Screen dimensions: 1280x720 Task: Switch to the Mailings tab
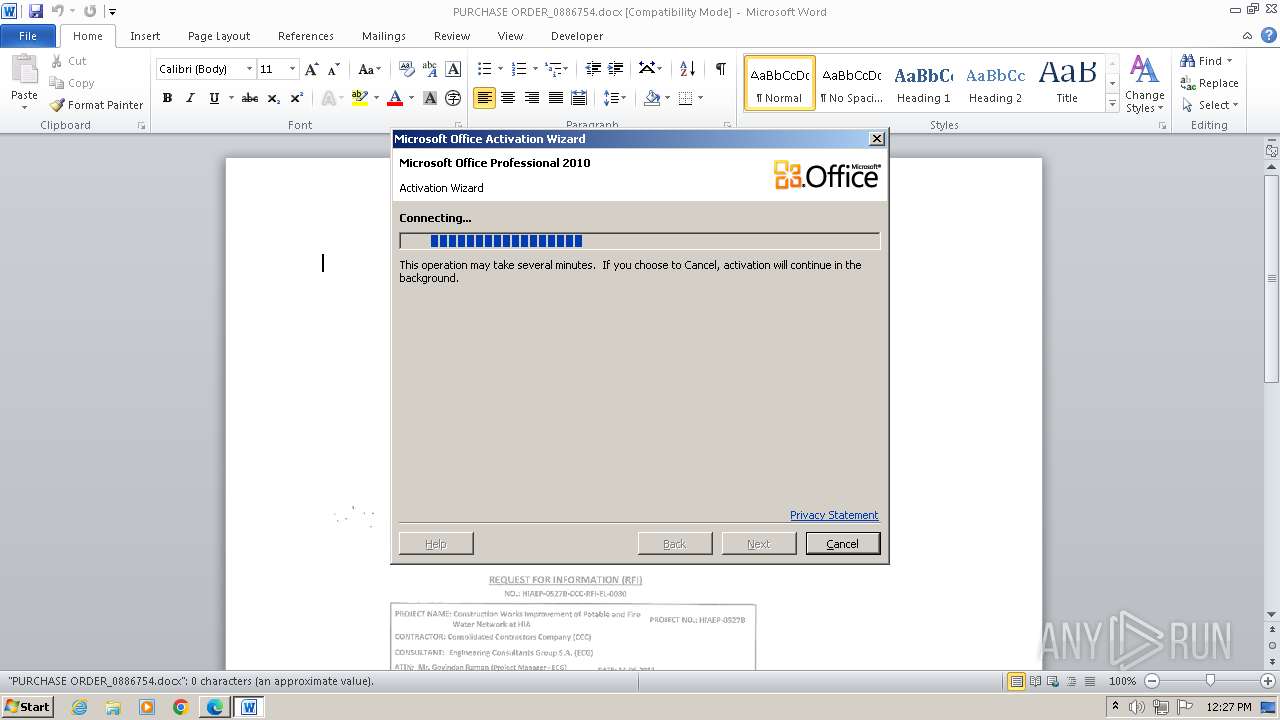[384, 36]
